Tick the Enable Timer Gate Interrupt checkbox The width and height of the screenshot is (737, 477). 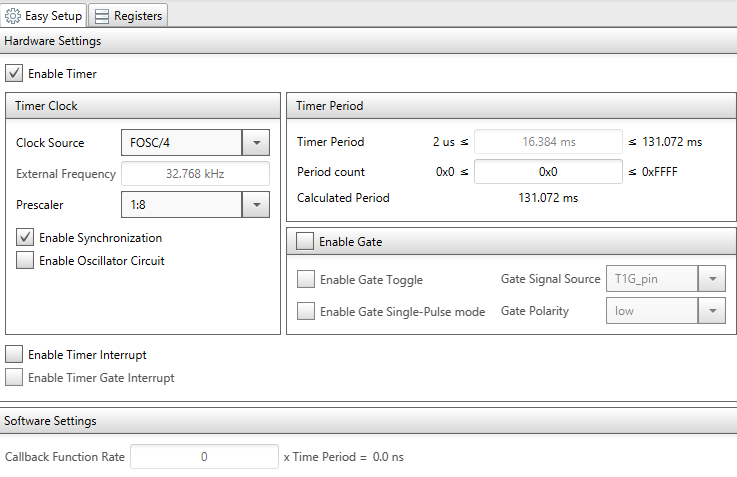tap(14, 378)
